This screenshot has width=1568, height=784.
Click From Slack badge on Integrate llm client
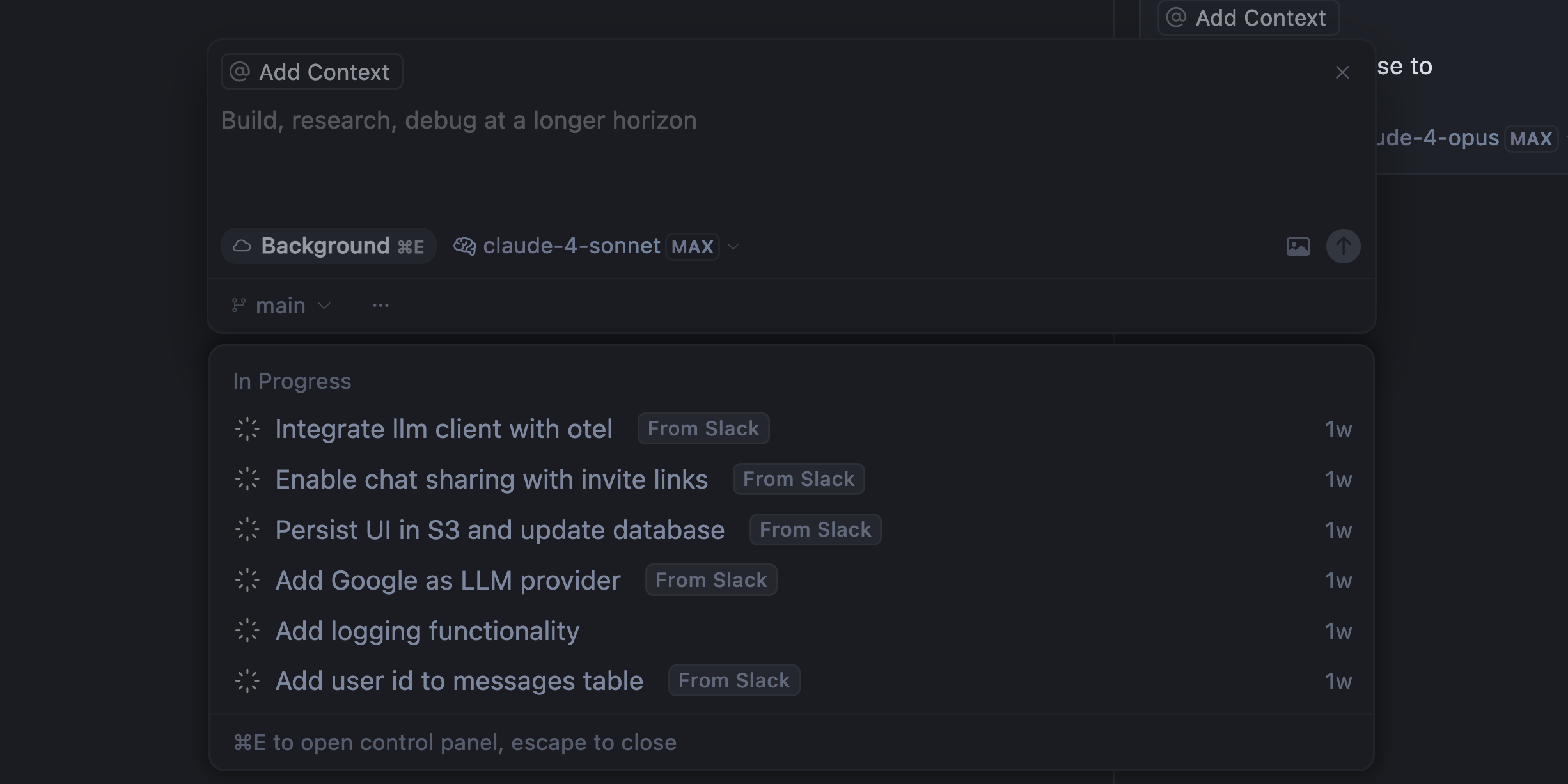pyautogui.click(x=703, y=428)
